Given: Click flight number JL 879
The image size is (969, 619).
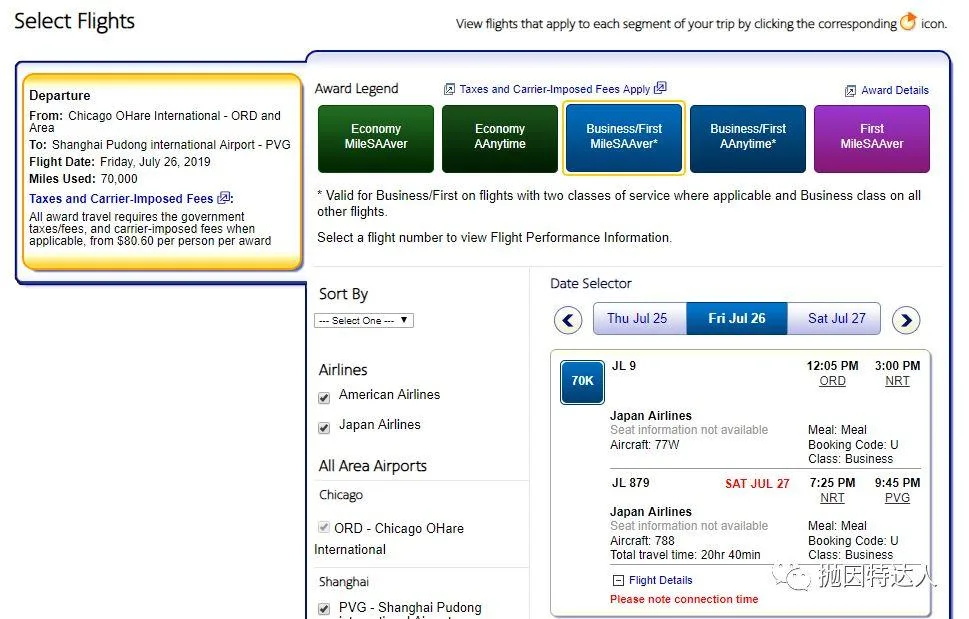Looking at the screenshot, I should [x=630, y=482].
